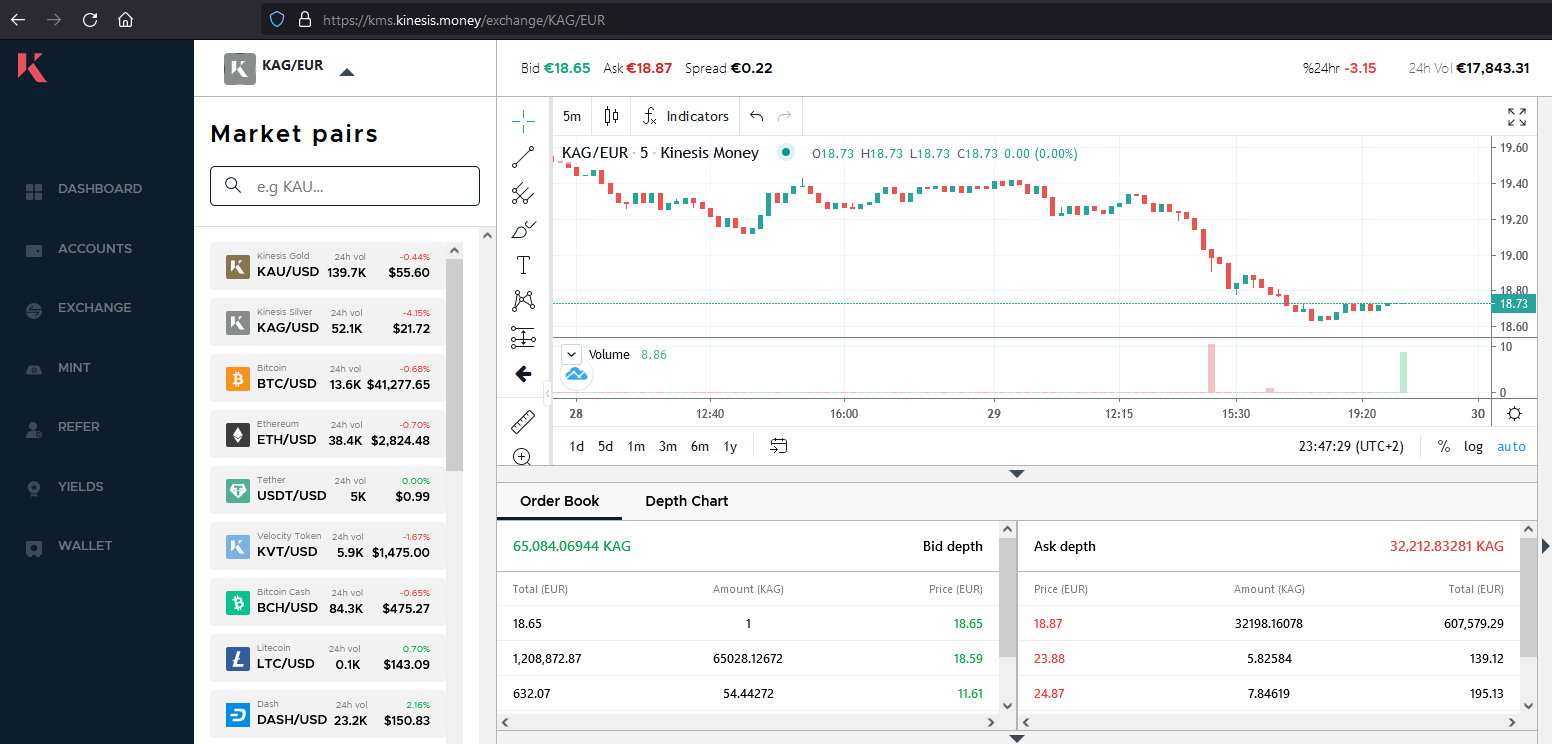The width and height of the screenshot is (1552, 744).
Task: Open the candlestick chart style selector
Action: click(x=611, y=116)
